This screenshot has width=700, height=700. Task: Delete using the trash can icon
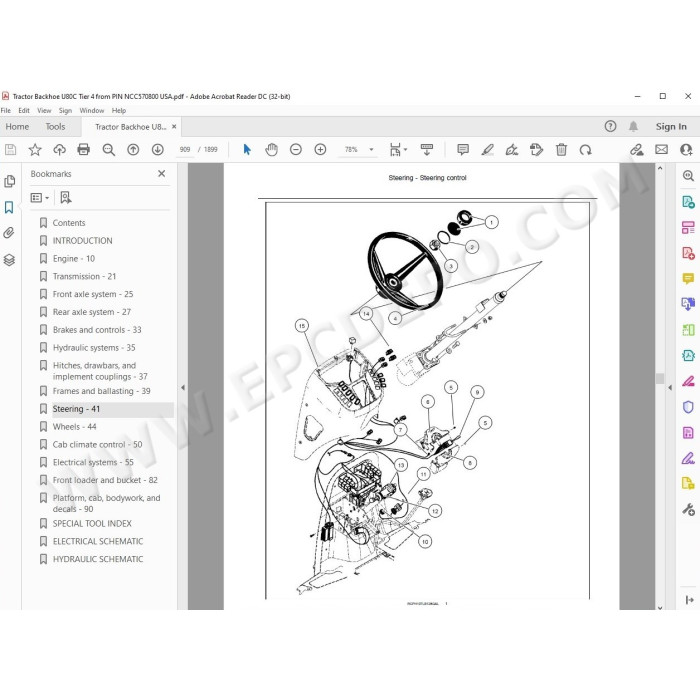click(x=561, y=150)
